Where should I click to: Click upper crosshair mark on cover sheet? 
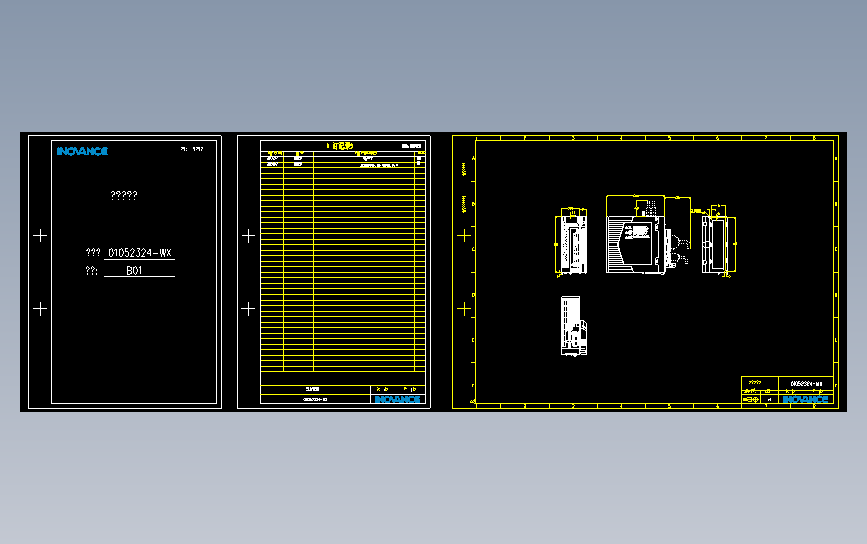[x=40, y=236]
